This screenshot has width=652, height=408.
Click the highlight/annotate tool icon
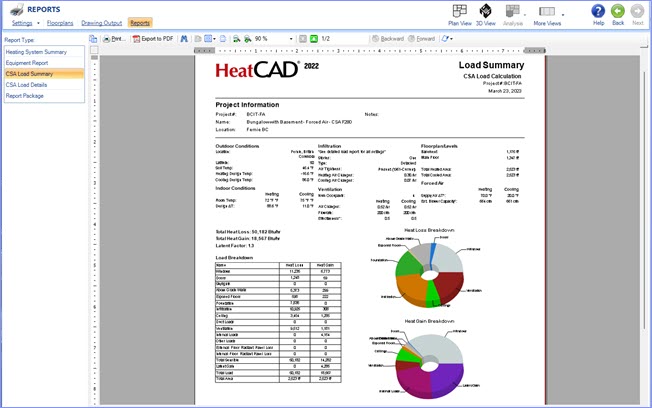[445, 39]
